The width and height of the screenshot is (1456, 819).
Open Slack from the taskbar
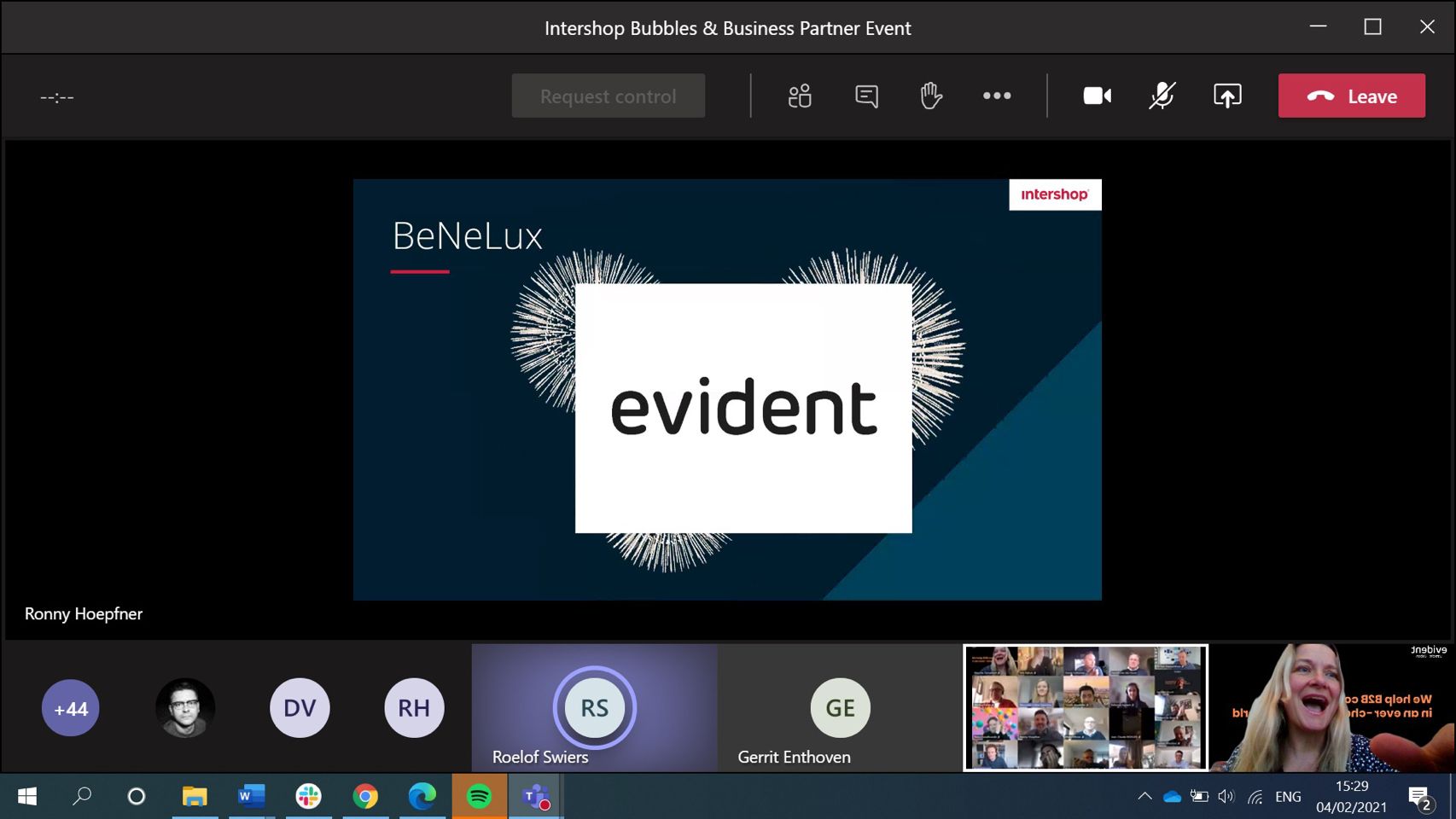coord(308,797)
